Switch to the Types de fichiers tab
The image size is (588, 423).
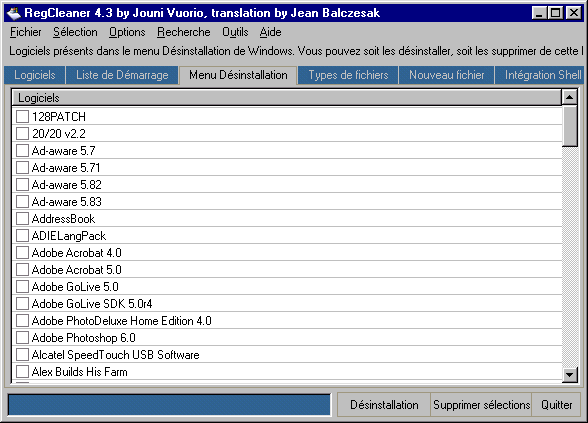point(348,75)
